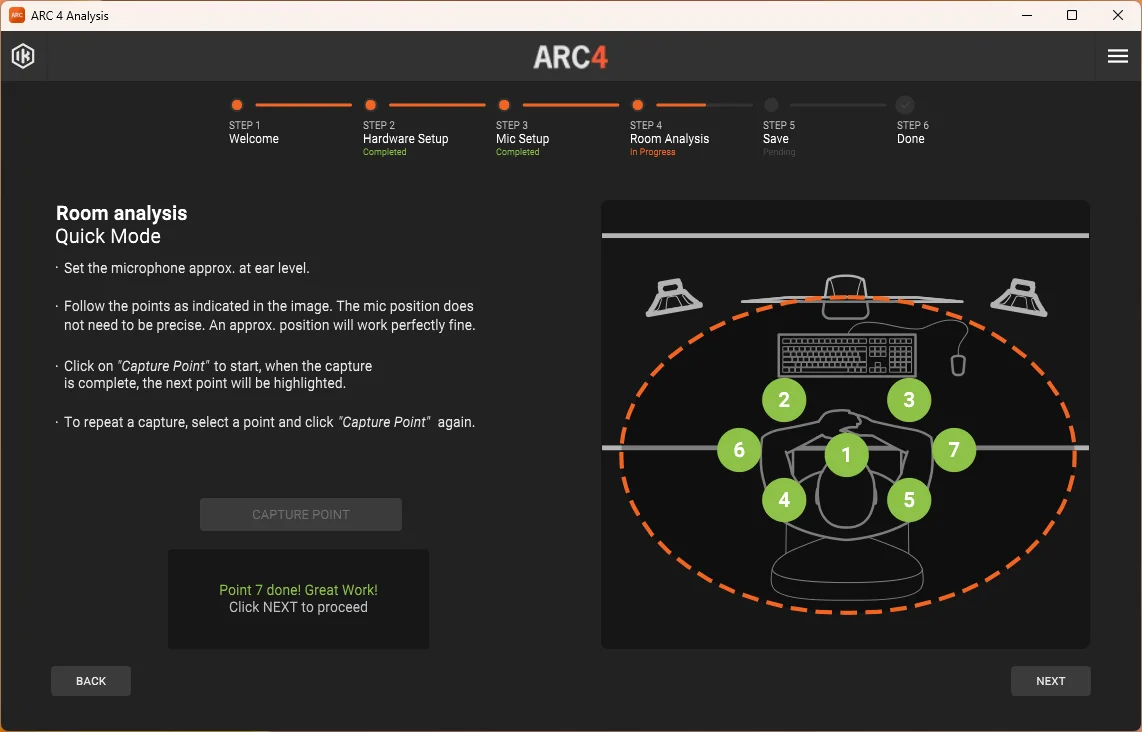The width and height of the screenshot is (1142, 732).
Task: Click the IK Multimedia logo icon
Action: 23,56
